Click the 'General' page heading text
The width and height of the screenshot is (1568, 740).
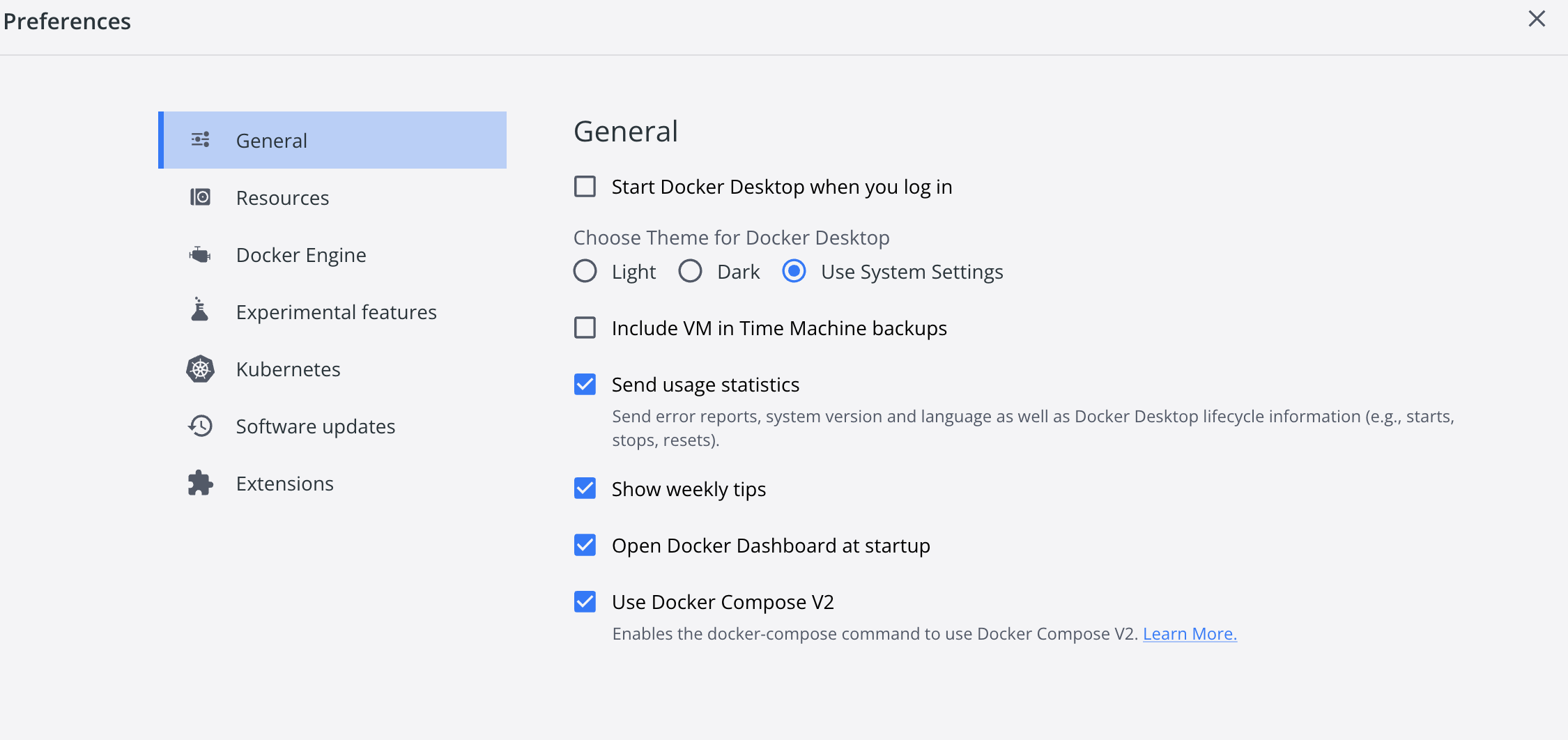point(626,131)
